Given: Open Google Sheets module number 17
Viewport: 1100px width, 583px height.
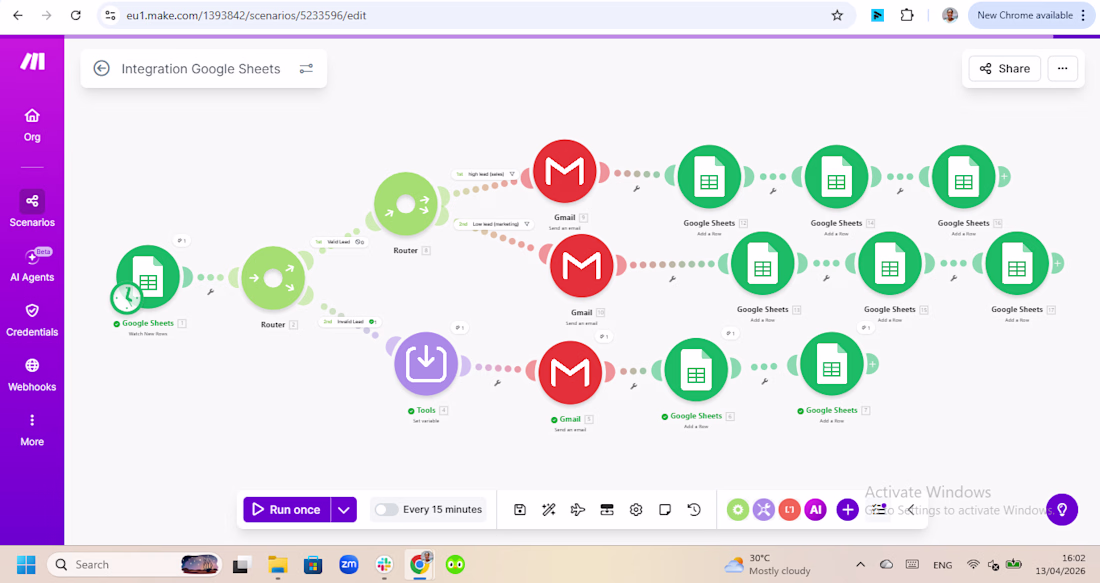Looking at the screenshot, I should (x=1017, y=263).
